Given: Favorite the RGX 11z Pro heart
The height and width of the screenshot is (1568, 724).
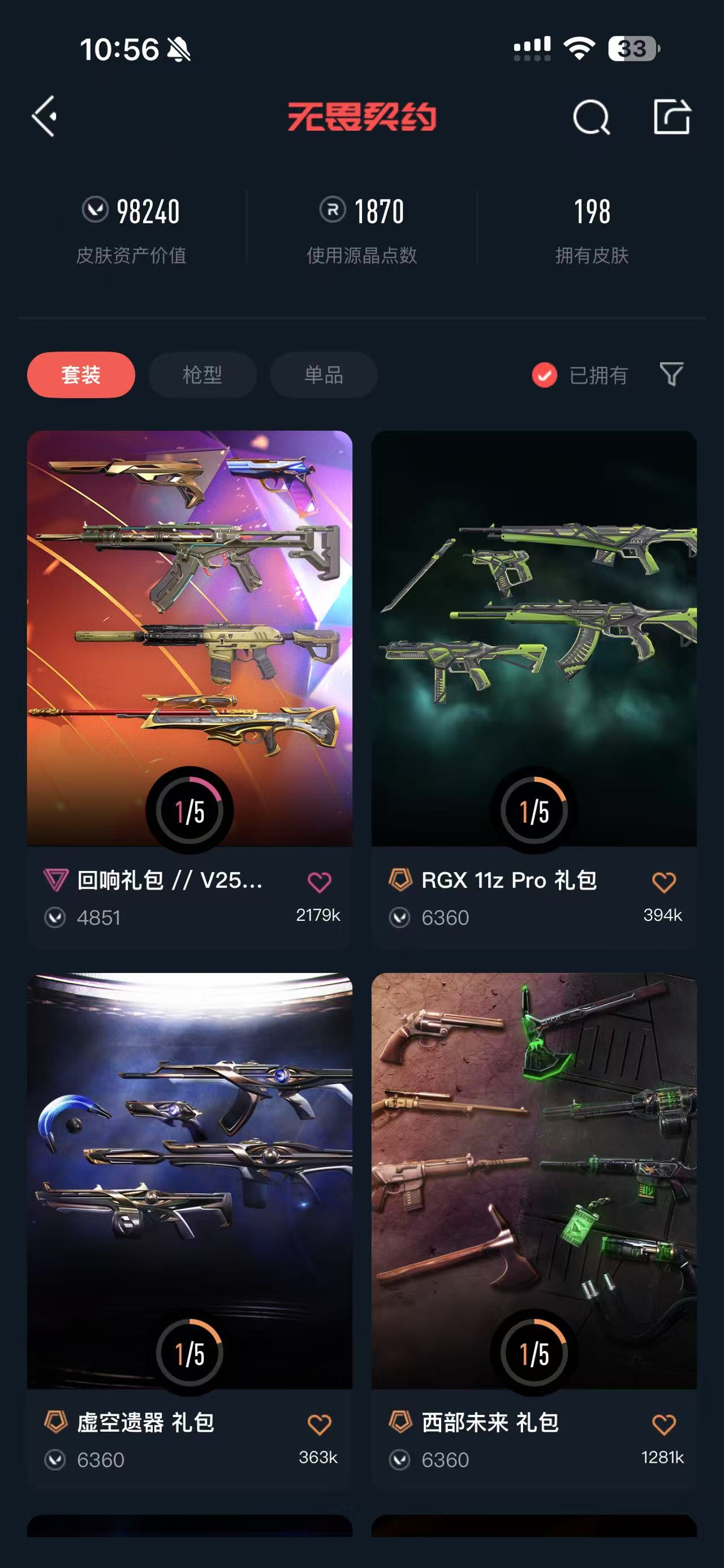Looking at the screenshot, I should point(663,882).
